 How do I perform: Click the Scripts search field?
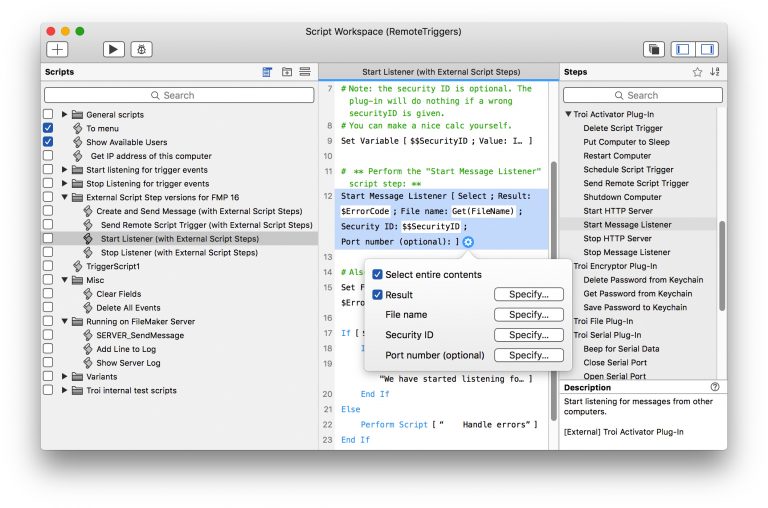(179, 95)
